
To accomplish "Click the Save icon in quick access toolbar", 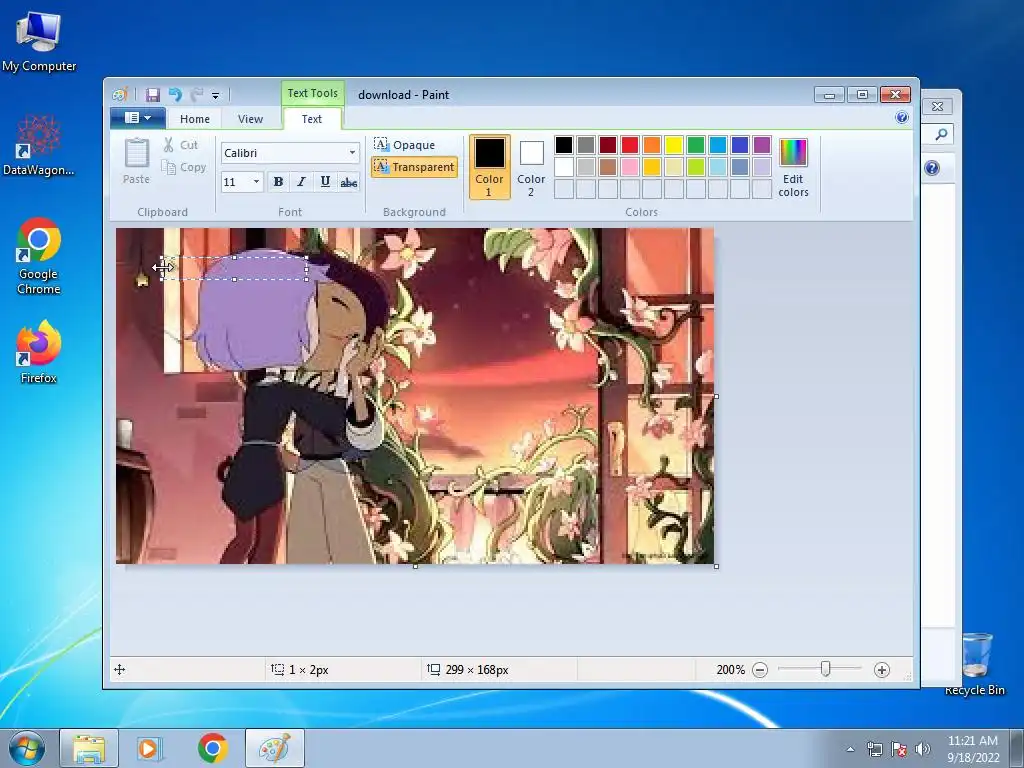I will 152,95.
